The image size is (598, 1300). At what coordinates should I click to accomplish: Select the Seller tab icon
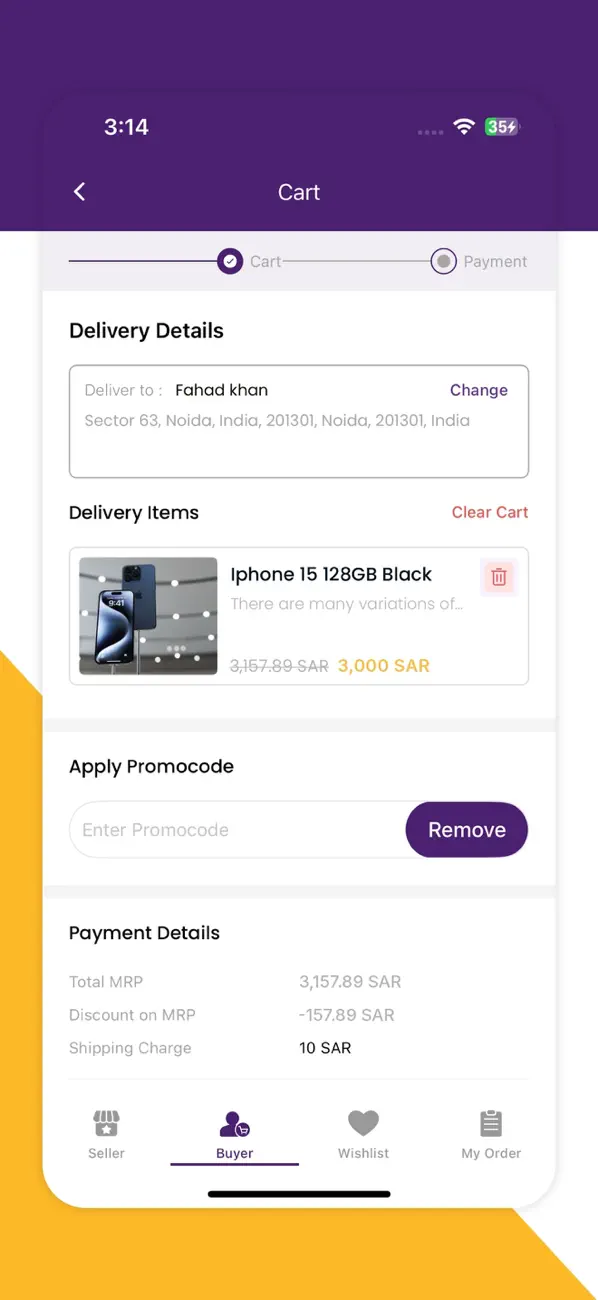(105, 1124)
